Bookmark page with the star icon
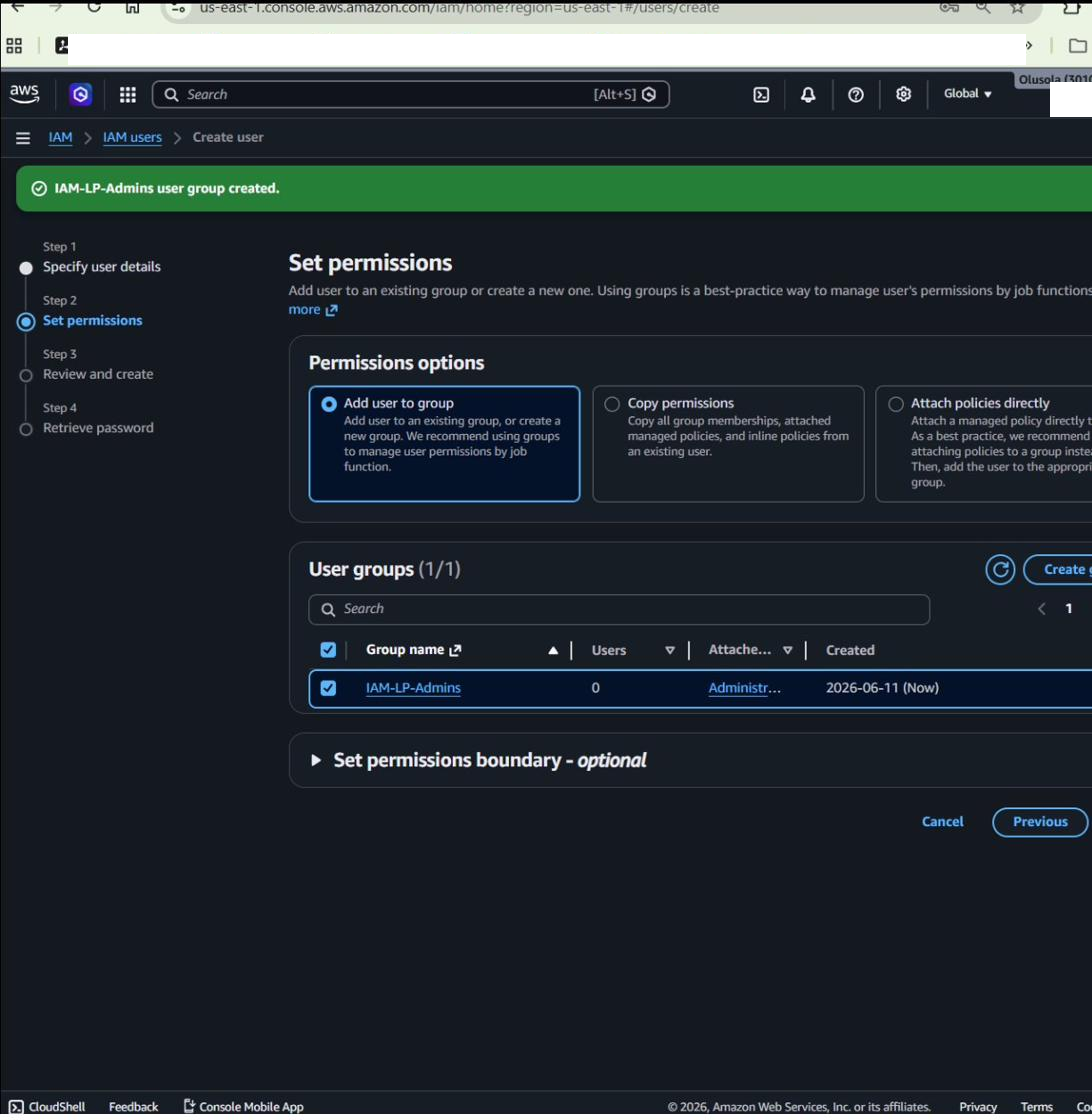The width and height of the screenshot is (1092, 1120). [x=1017, y=7]
